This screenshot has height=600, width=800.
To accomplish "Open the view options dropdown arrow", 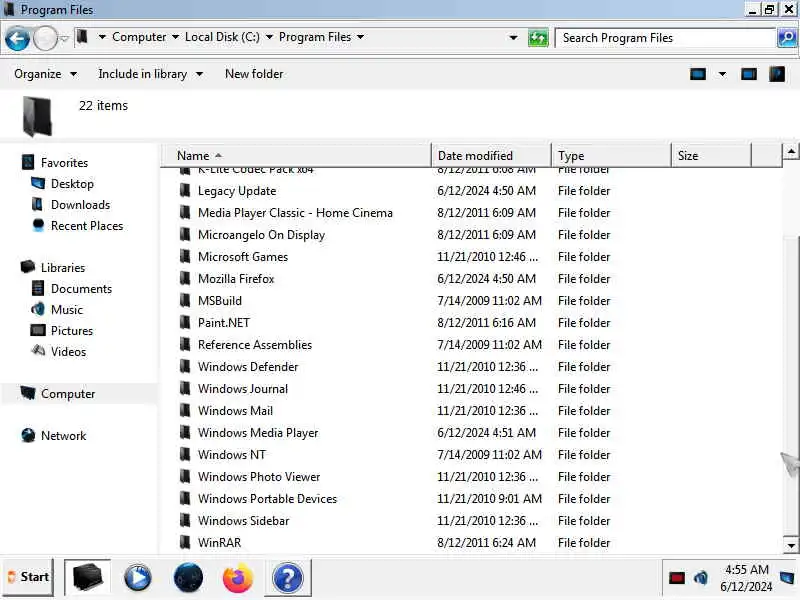I will tap(722, 74).
